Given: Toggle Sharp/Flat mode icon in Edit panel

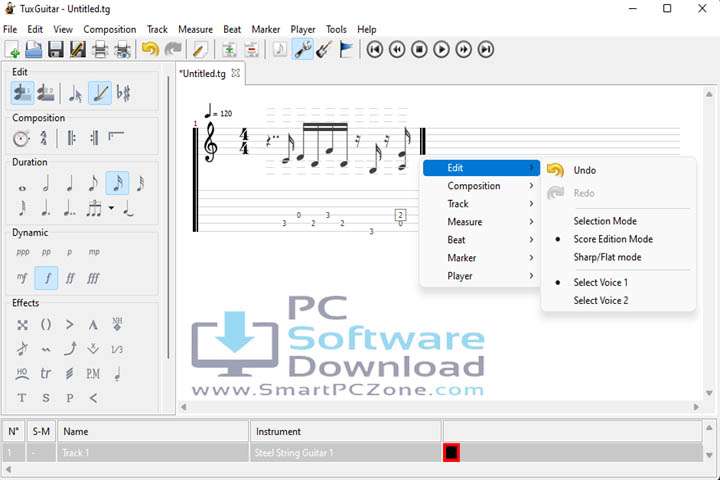Looking at the screenshot, I should [x=124, y=93].
